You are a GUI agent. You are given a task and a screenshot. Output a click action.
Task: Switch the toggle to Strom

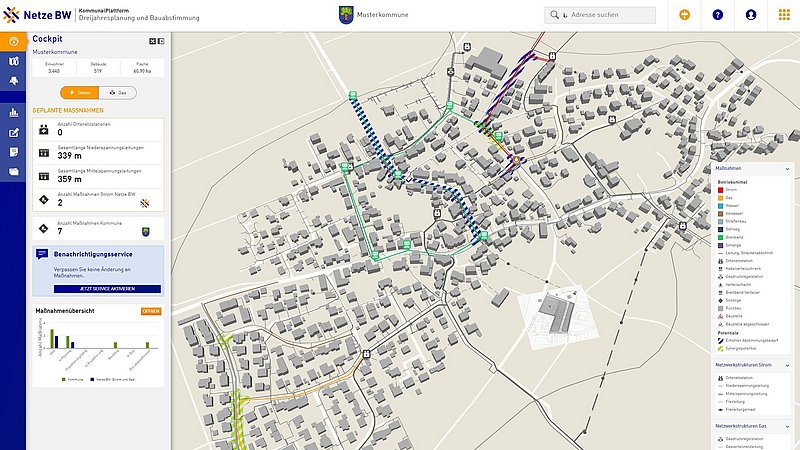click(79, 92)
